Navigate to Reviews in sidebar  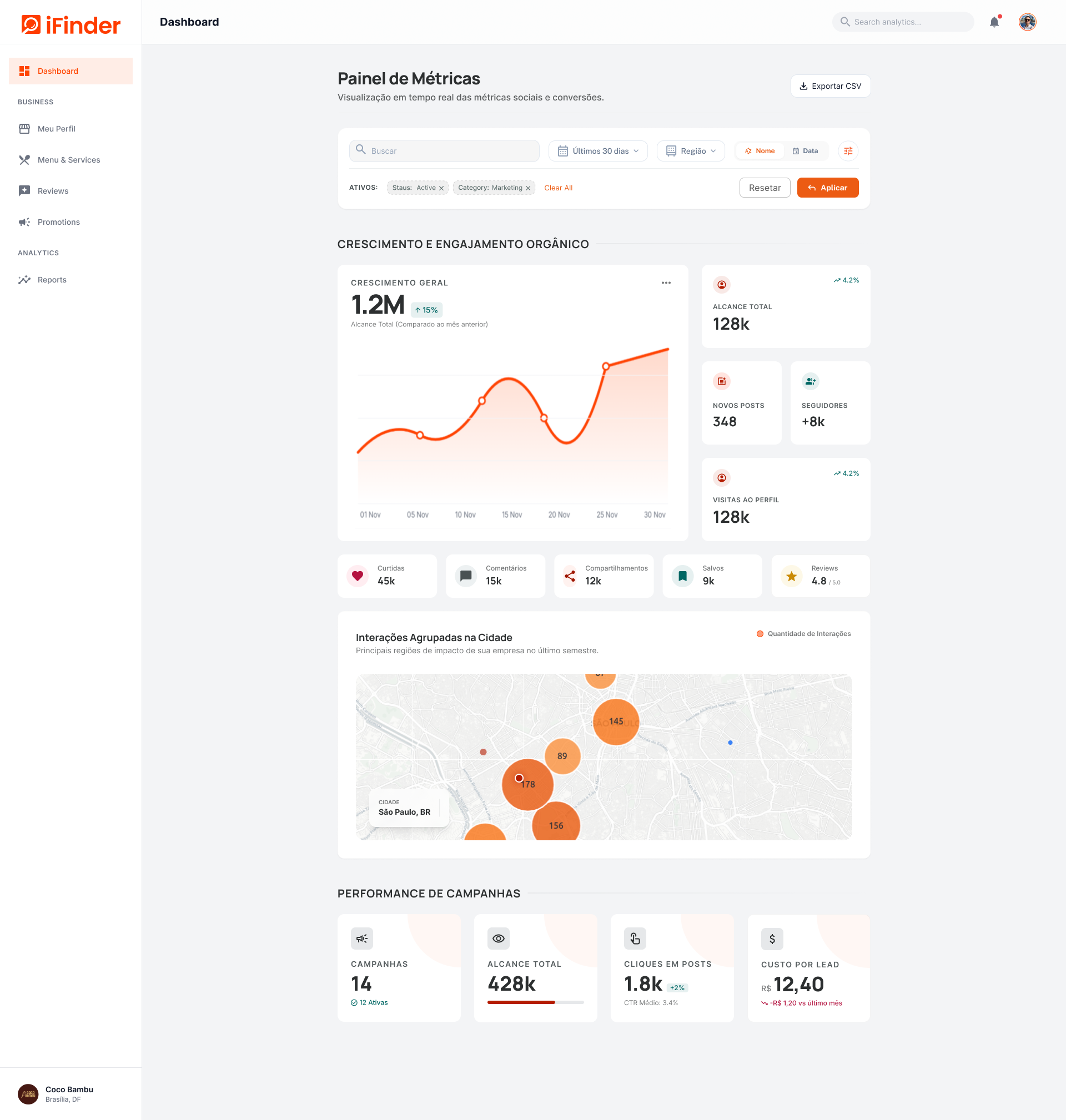pyautogui.click(x=71, y=191)
